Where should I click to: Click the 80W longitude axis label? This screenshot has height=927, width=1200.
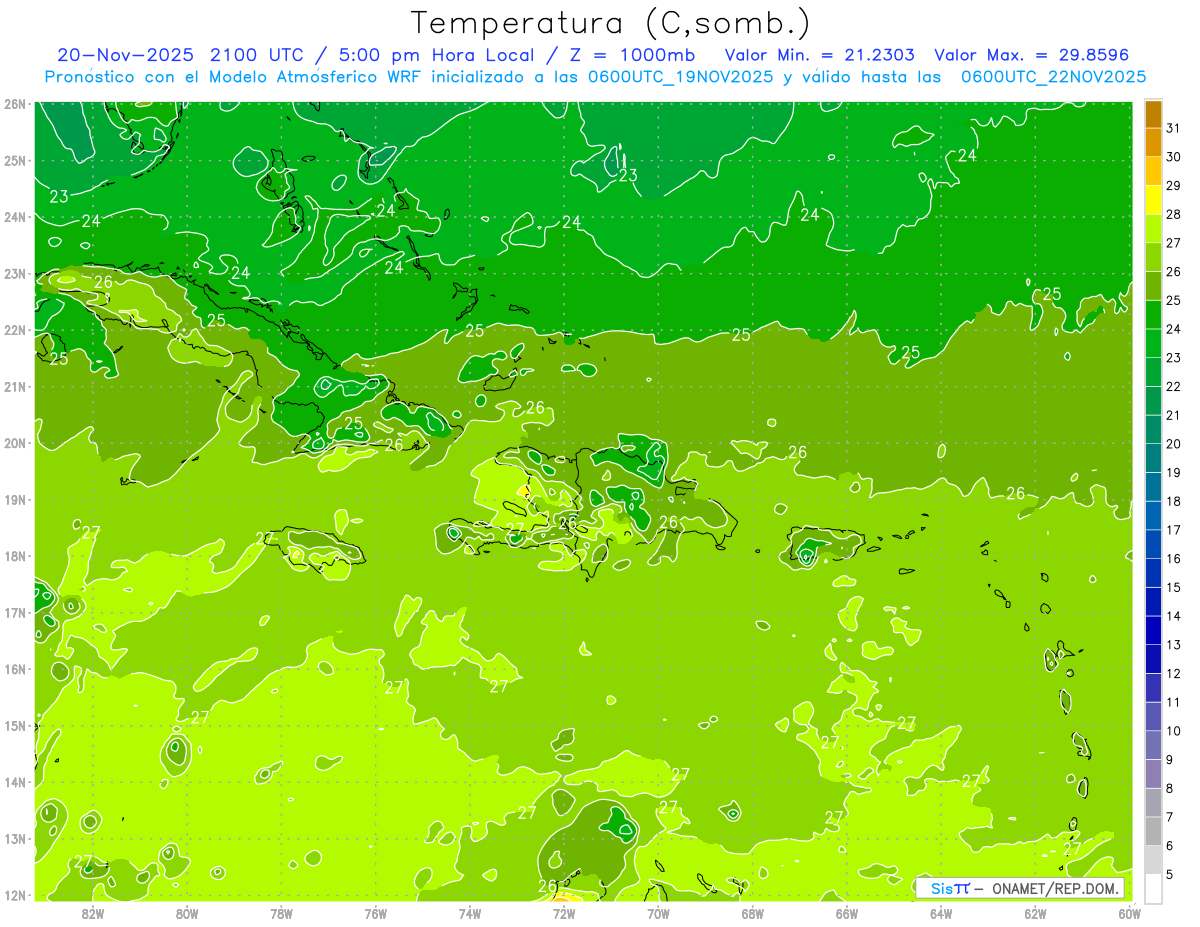pyautogui.click(x=186, y=913)
